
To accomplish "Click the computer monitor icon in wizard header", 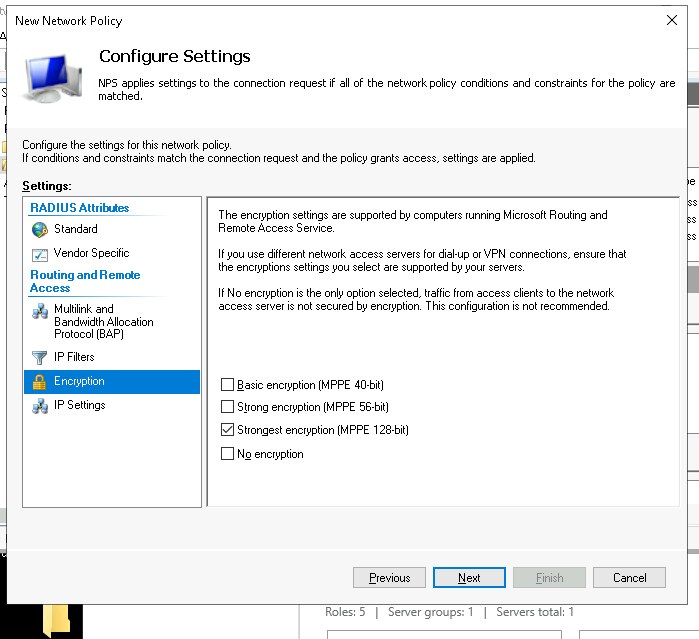I will pos(54,79).
